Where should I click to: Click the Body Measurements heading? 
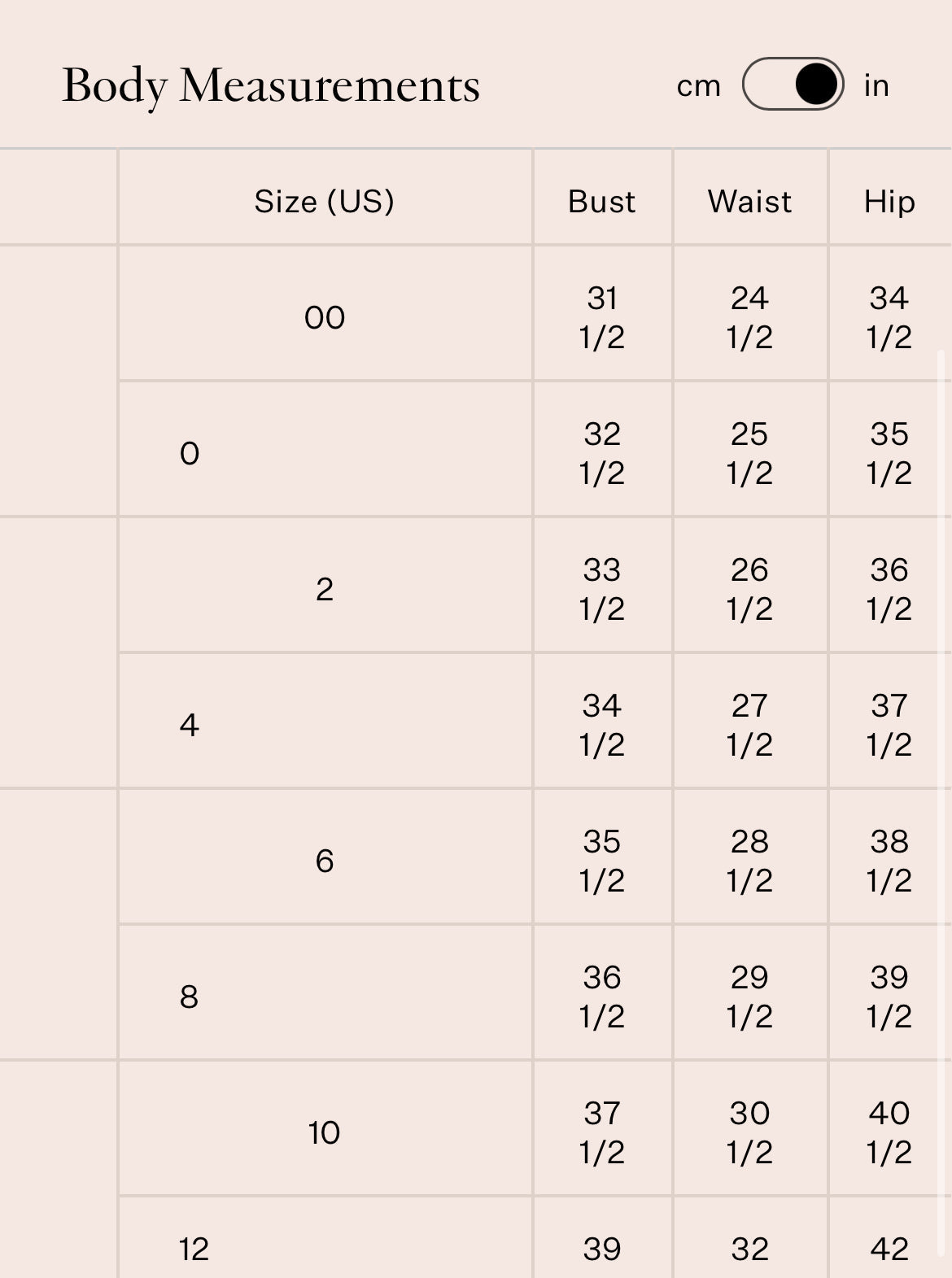[271, 85]
